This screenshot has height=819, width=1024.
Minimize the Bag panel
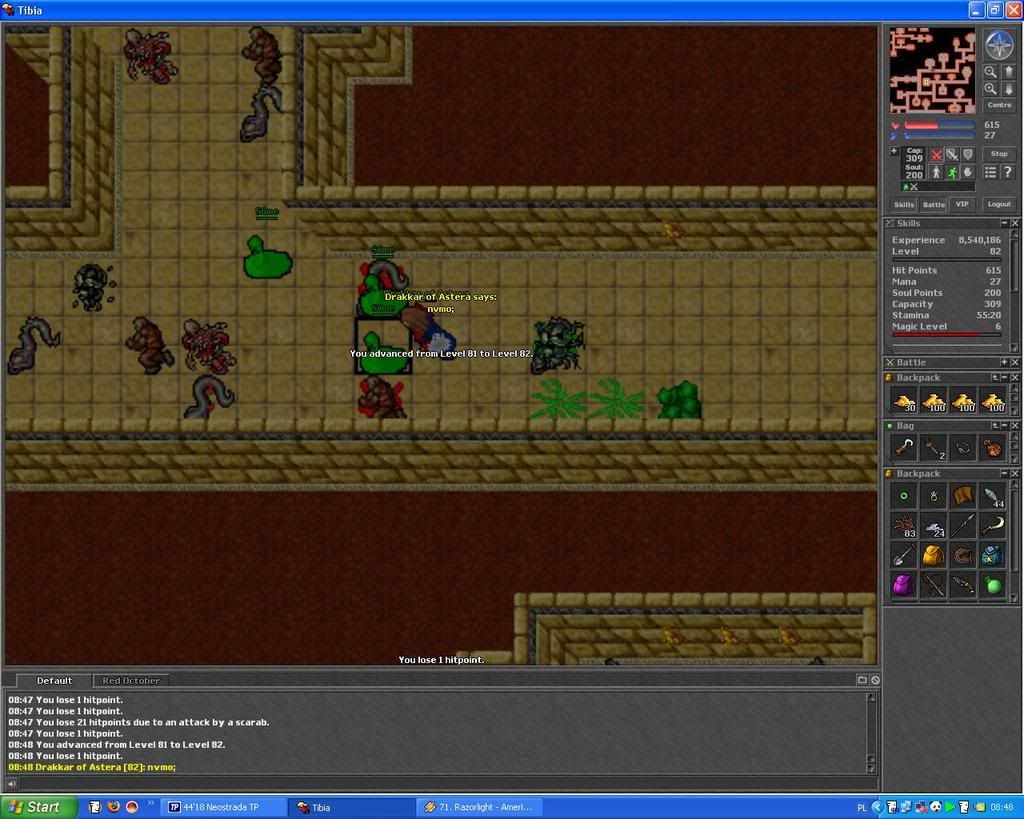coord(1004,425)
